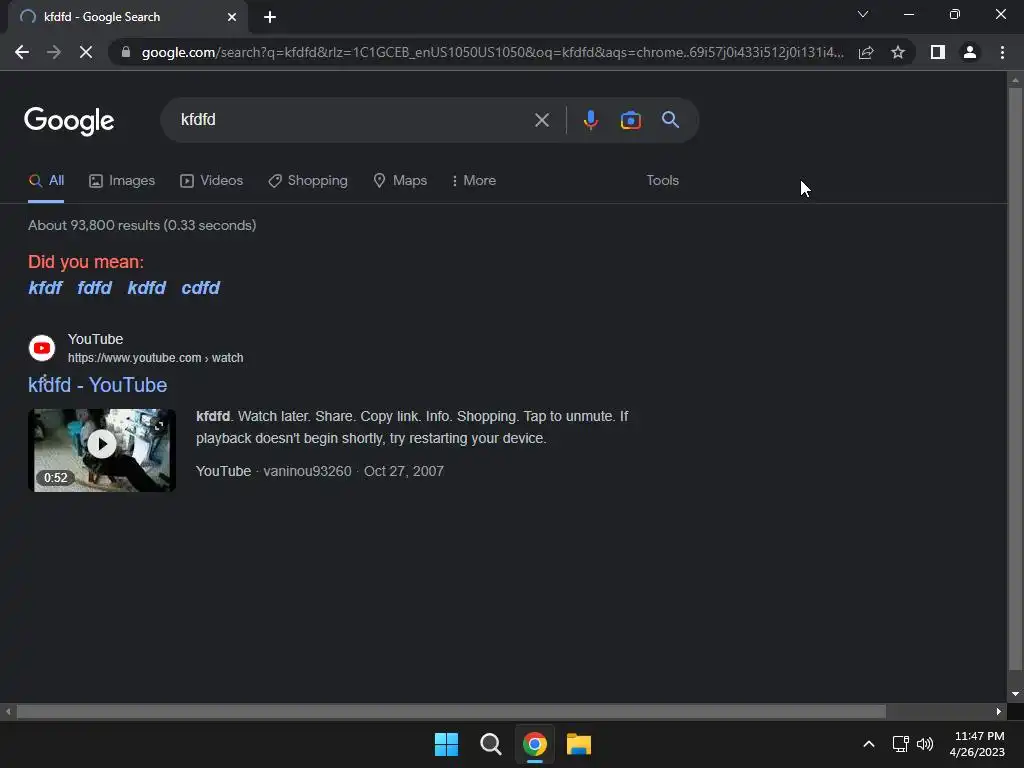Show hidden system tray icons
The width and height of the screenshot is (1024, 768).
click(869, 744)
